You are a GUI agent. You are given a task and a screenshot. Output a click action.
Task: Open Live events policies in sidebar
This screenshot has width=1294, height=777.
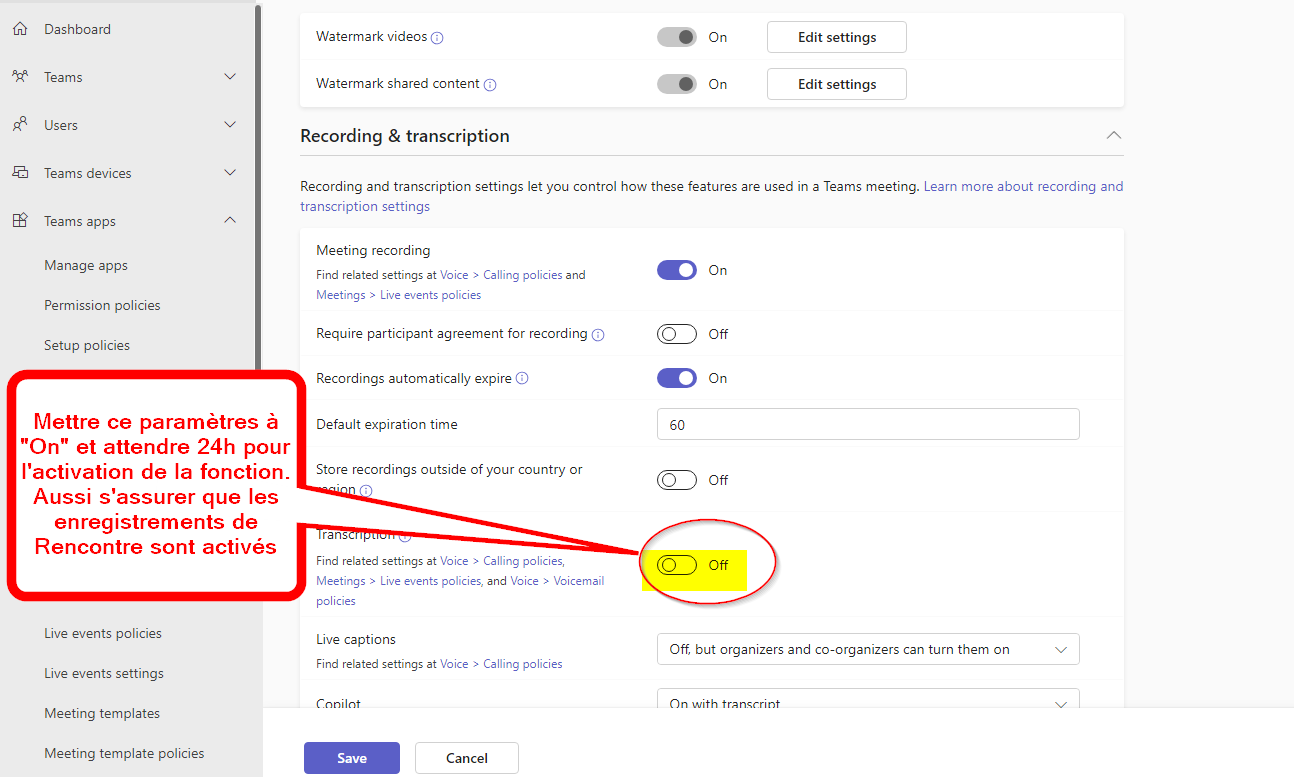tap(103, 633)
